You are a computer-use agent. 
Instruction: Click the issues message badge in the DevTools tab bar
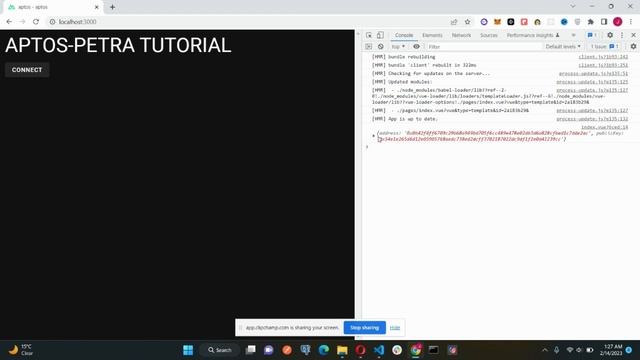point(592,36)
